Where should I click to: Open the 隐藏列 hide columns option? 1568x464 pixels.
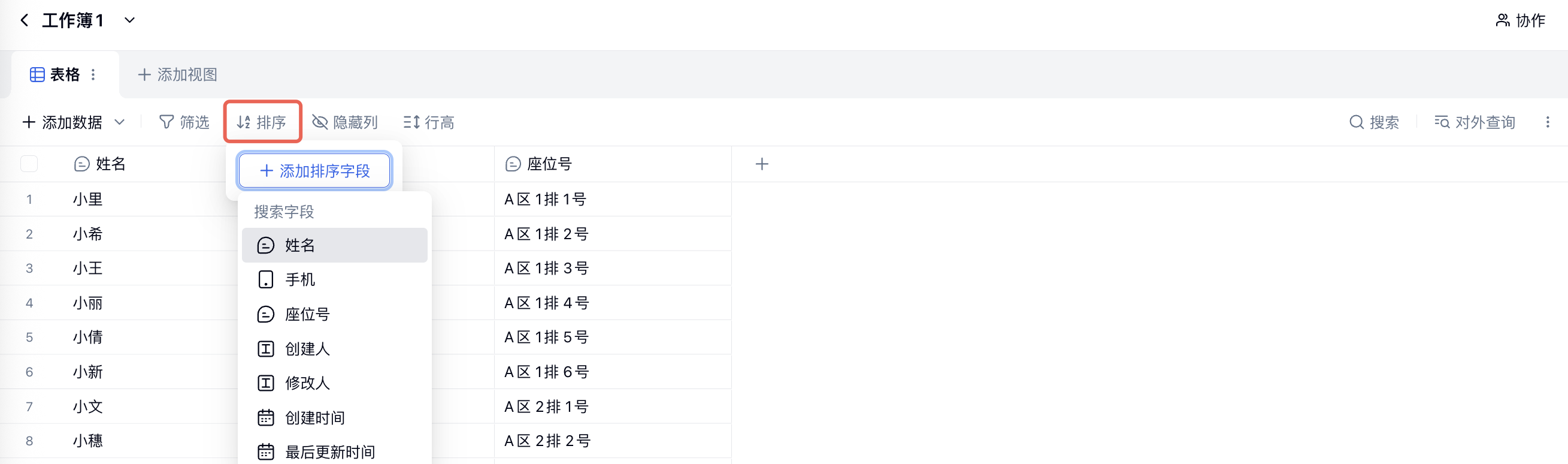pyautogui.click(x=345, y=122)
